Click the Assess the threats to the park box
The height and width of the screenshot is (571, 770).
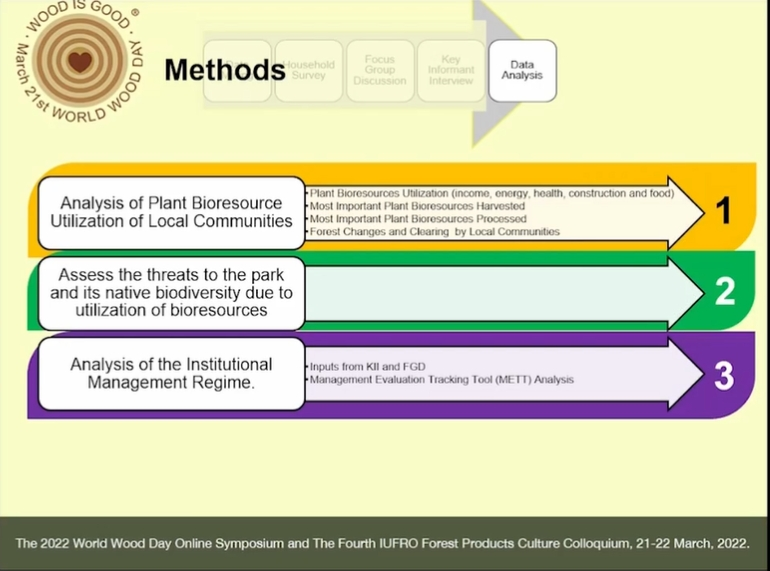(x=171, y=292)
